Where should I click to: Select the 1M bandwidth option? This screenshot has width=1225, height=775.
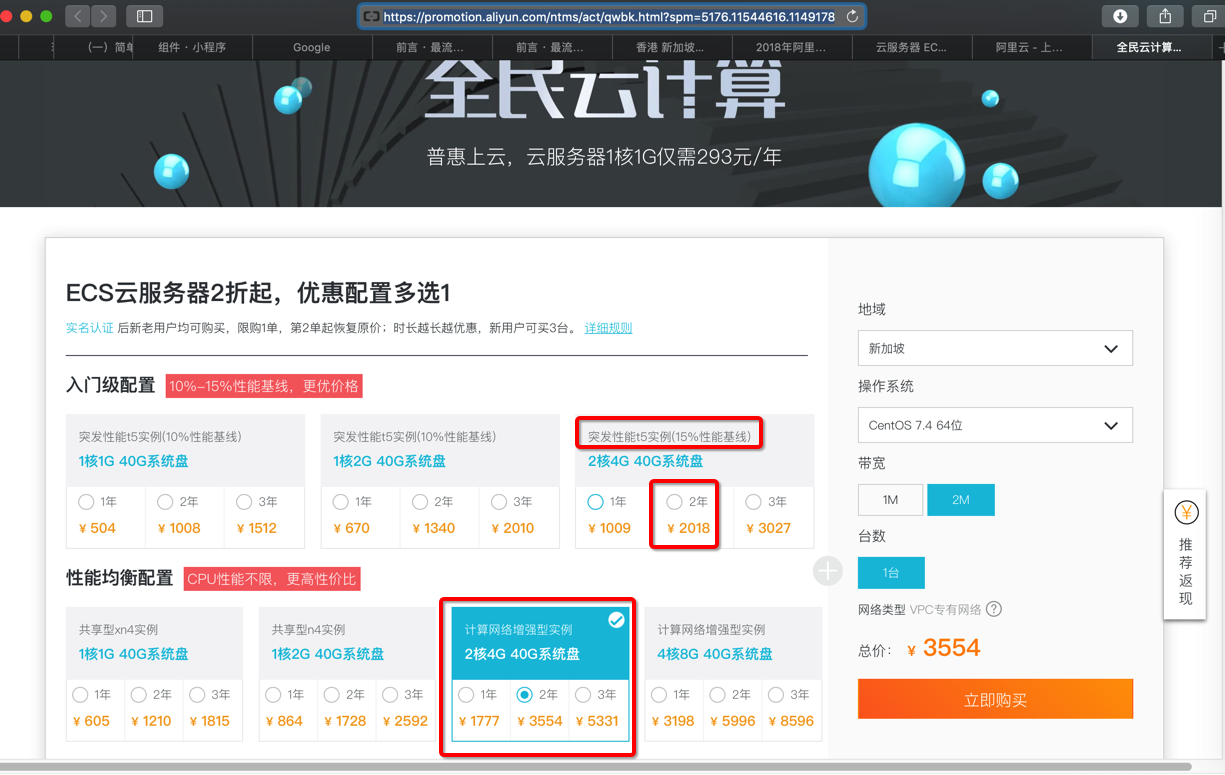[x=890, y=500]
